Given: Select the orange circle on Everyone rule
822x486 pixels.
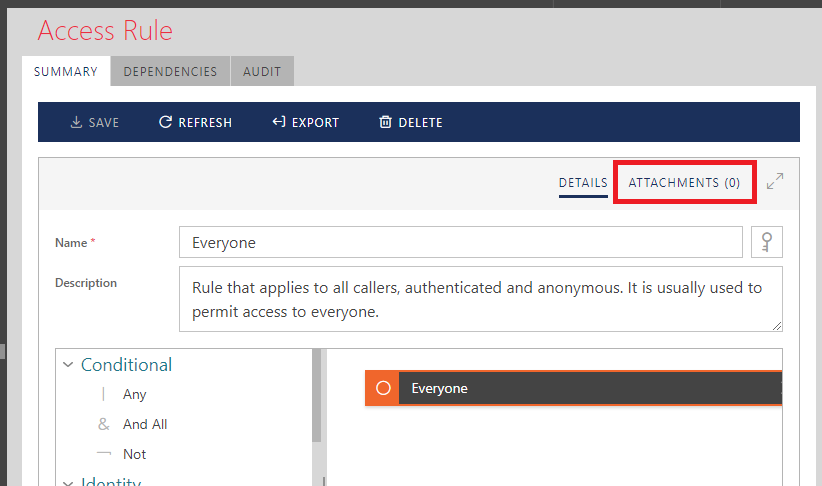Looking at the screenshot, I should tap(382, 388).
